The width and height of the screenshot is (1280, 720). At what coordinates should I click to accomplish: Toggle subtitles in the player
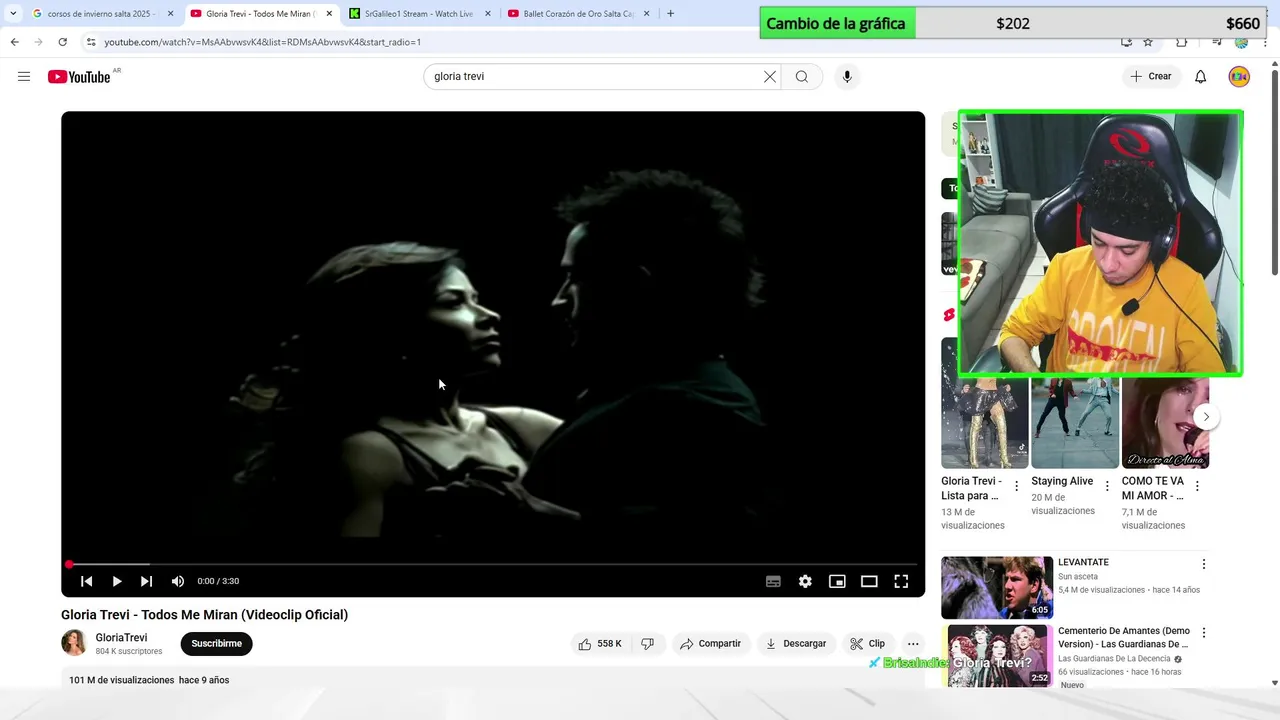[773, 581]
